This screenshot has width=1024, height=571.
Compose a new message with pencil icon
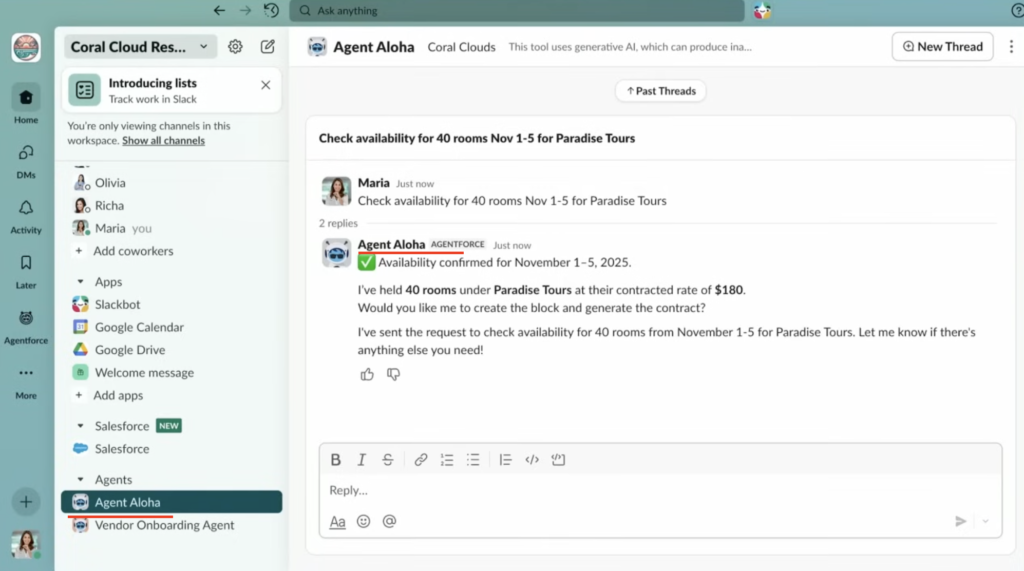coord(268,46)
